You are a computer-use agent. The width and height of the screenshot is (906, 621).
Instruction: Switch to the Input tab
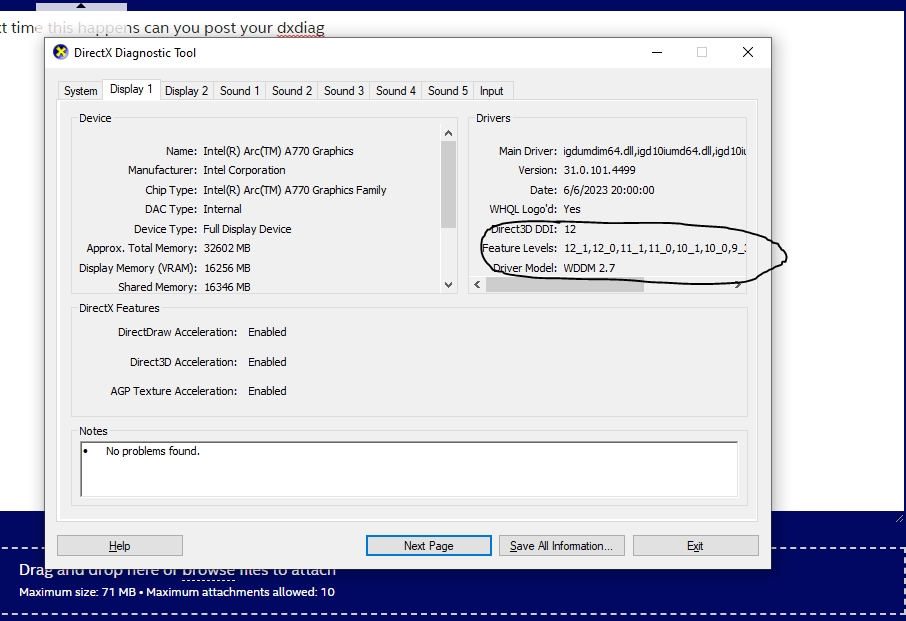tap(492, 90)
